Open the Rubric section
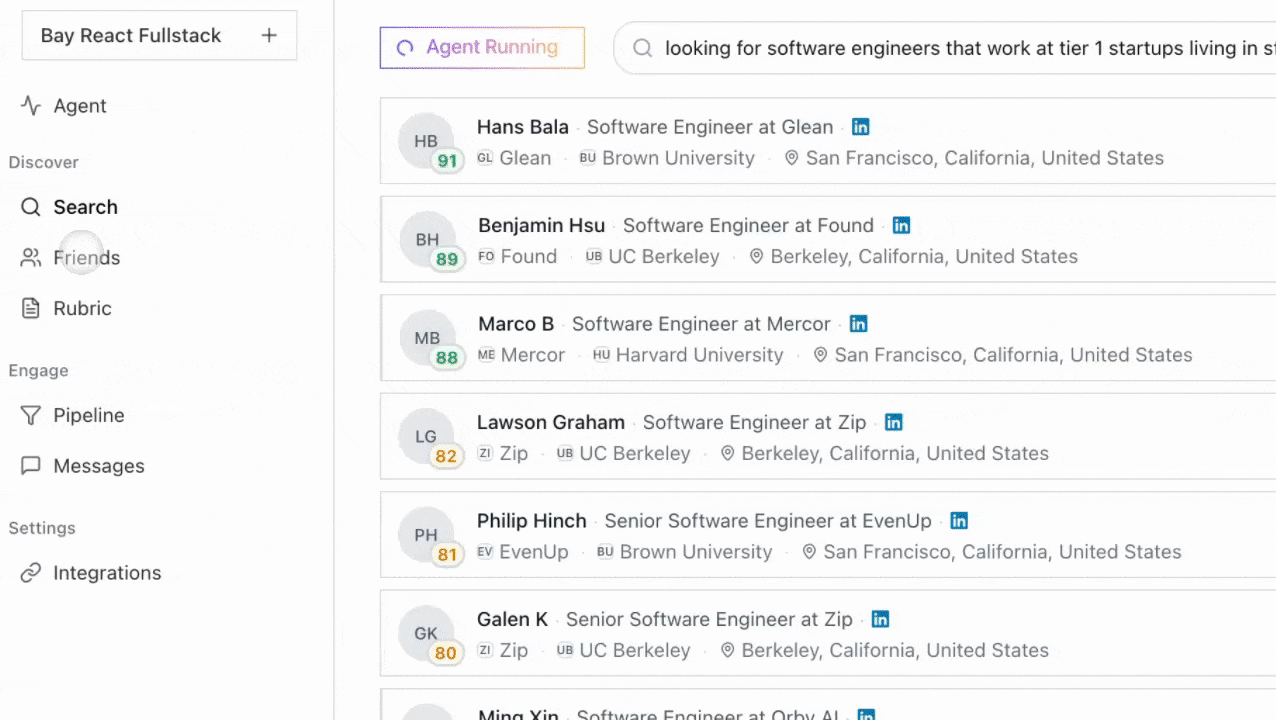Image resolution: width=1276 pixels, height=720 pixels. point(82,309)
